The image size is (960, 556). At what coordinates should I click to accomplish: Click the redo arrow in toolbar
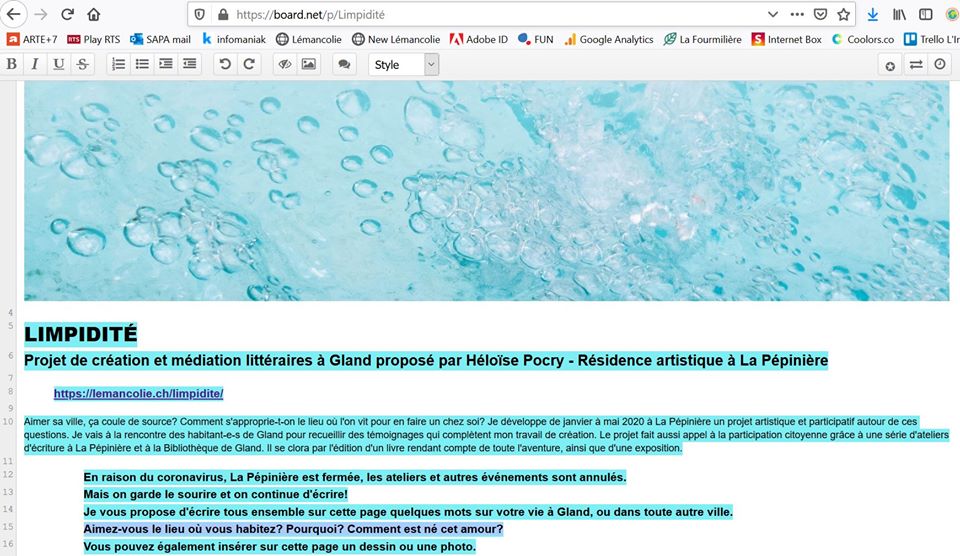point(249,64)
